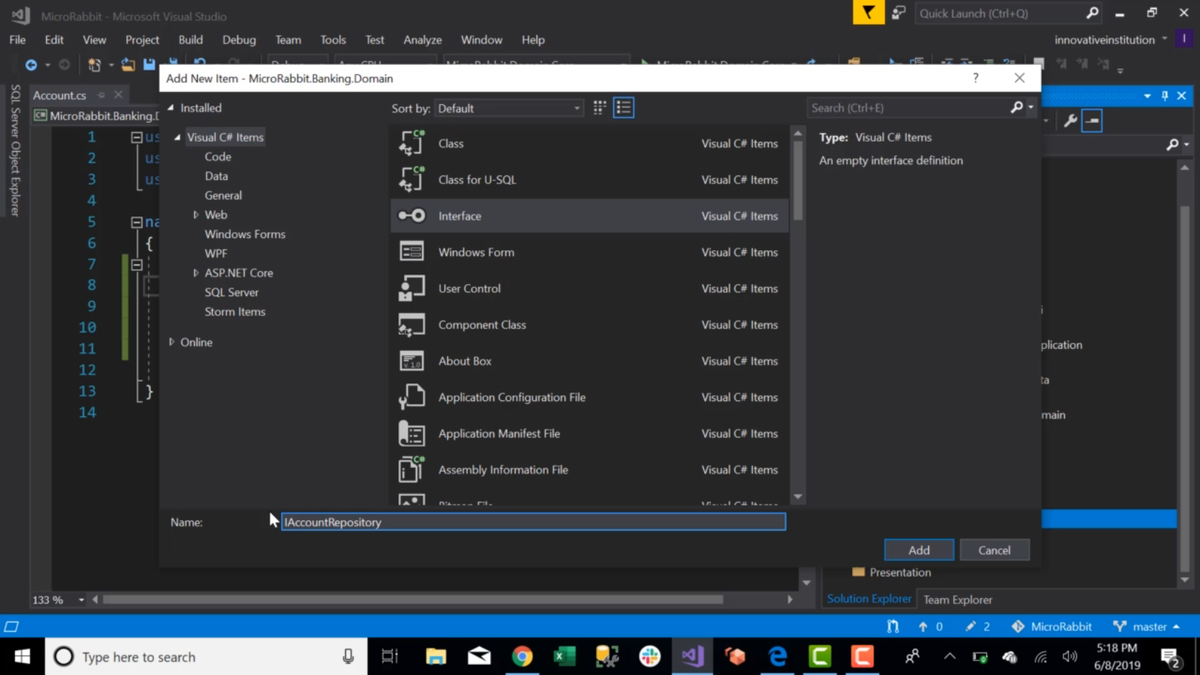Open the editor zoom 133 % dropdown
1200x675 pixels.
point(81,600)
